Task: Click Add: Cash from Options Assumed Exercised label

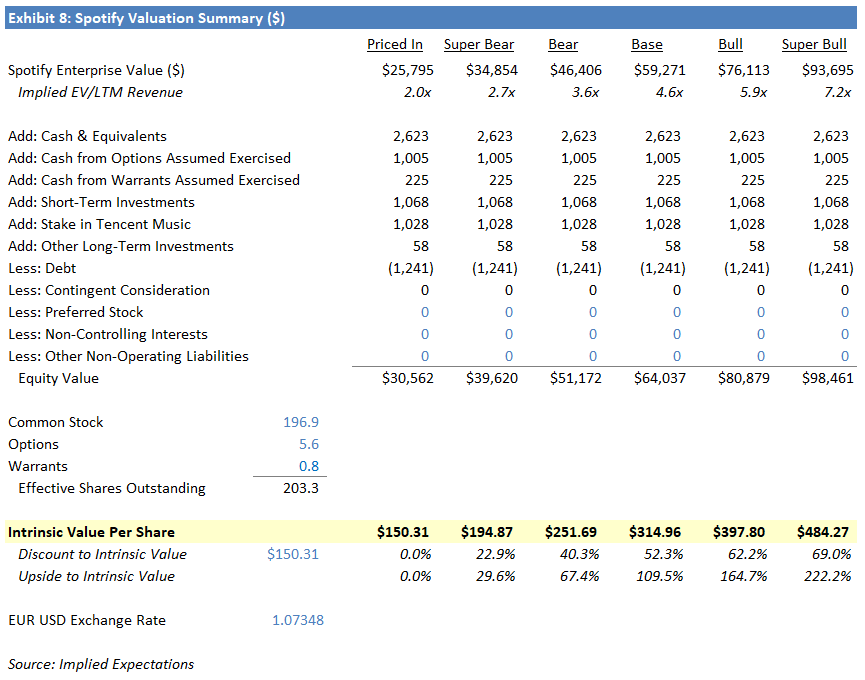Action: pos(149,158)
